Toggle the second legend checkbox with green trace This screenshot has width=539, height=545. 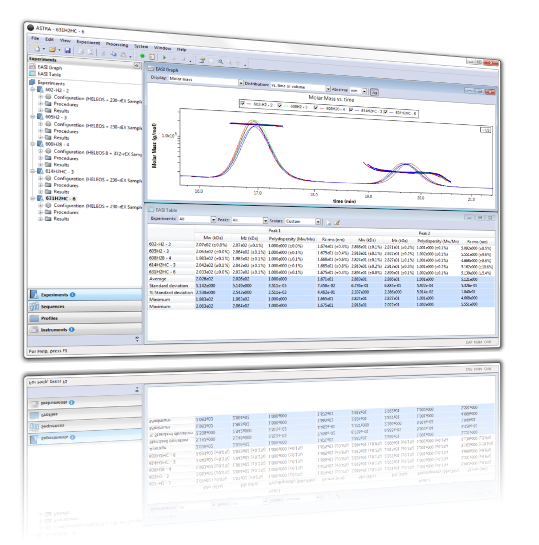[x=280, y=106]
